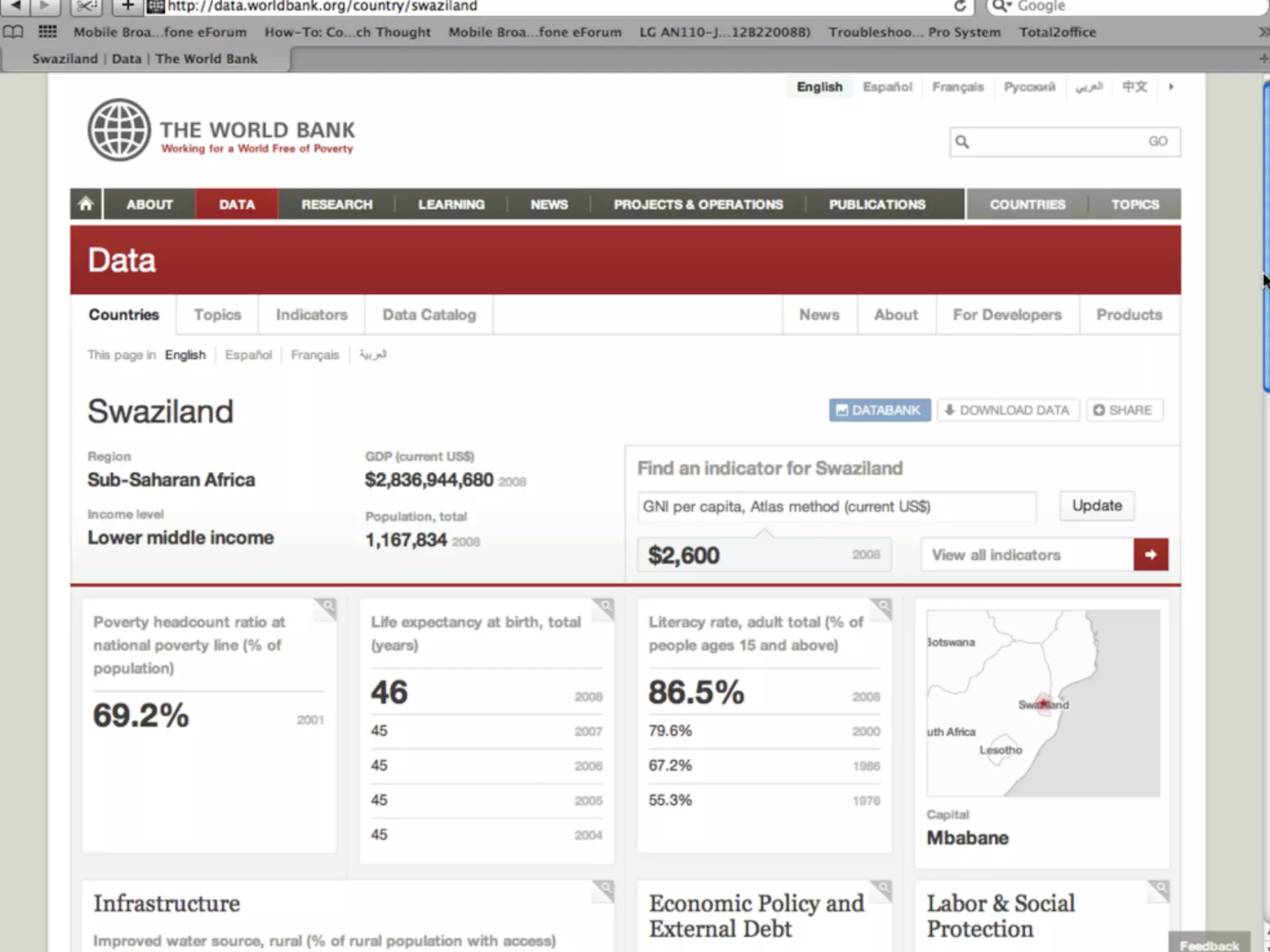The width and height of the screenshot is (1270, 952).
Task: Click the DOWNLOAD DATA button
Action: [1008, 410]
